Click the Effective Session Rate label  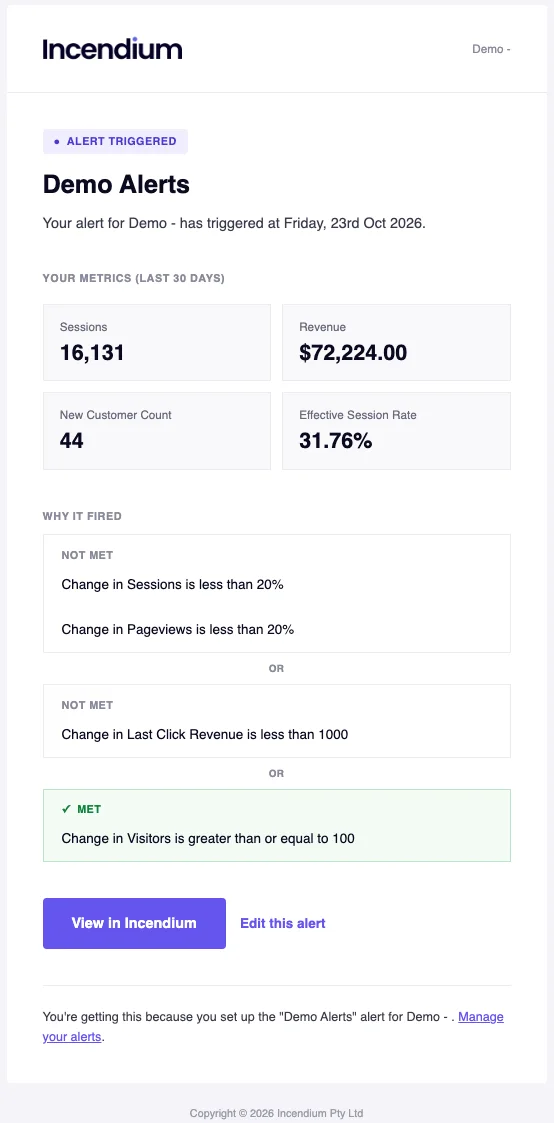pos(358,415)
